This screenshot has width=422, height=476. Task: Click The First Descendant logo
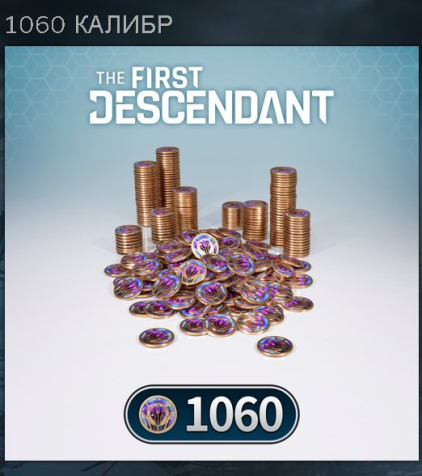[211, 96]
